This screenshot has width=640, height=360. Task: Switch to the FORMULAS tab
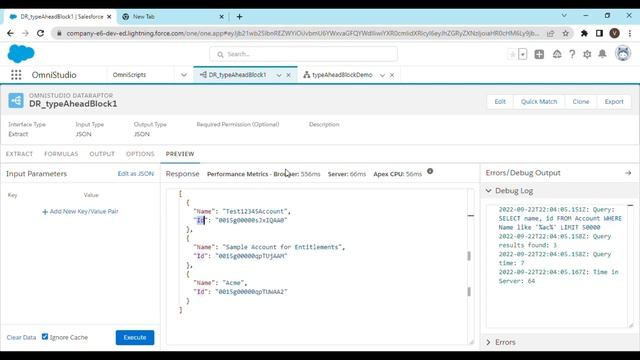click(61, 154)
